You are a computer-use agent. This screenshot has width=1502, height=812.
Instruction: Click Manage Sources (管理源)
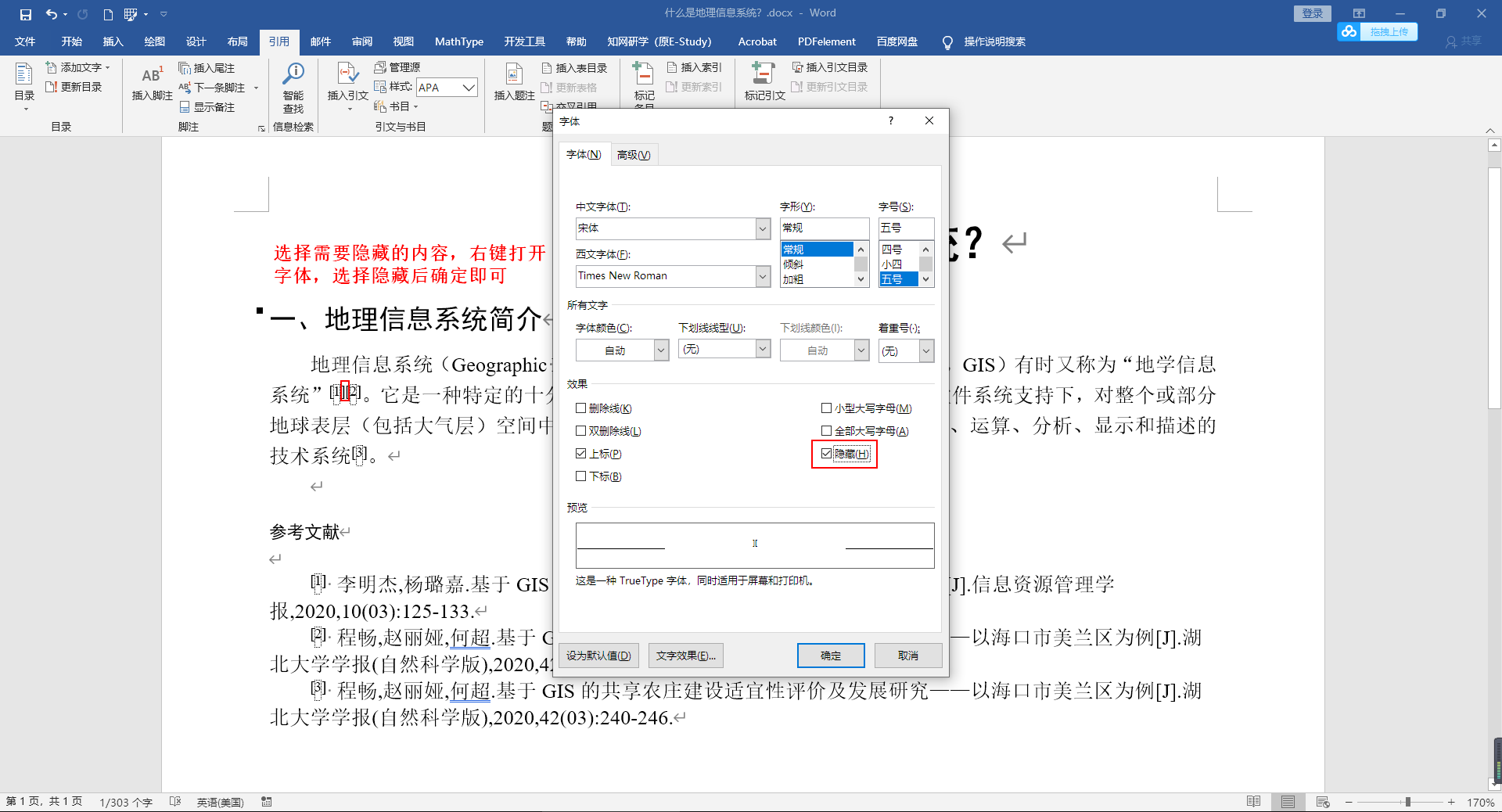397,67
